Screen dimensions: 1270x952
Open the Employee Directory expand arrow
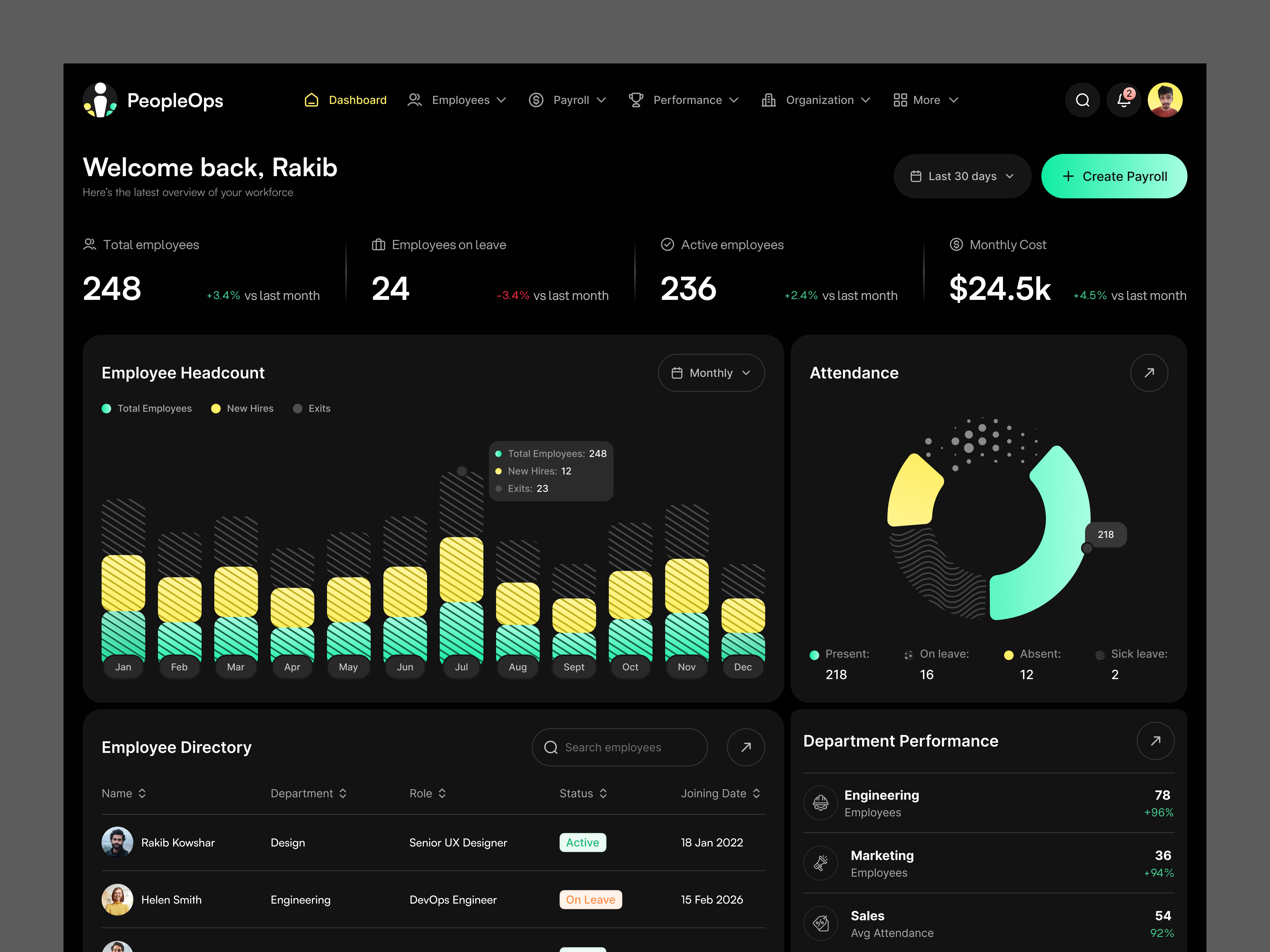tap(745, 747)
